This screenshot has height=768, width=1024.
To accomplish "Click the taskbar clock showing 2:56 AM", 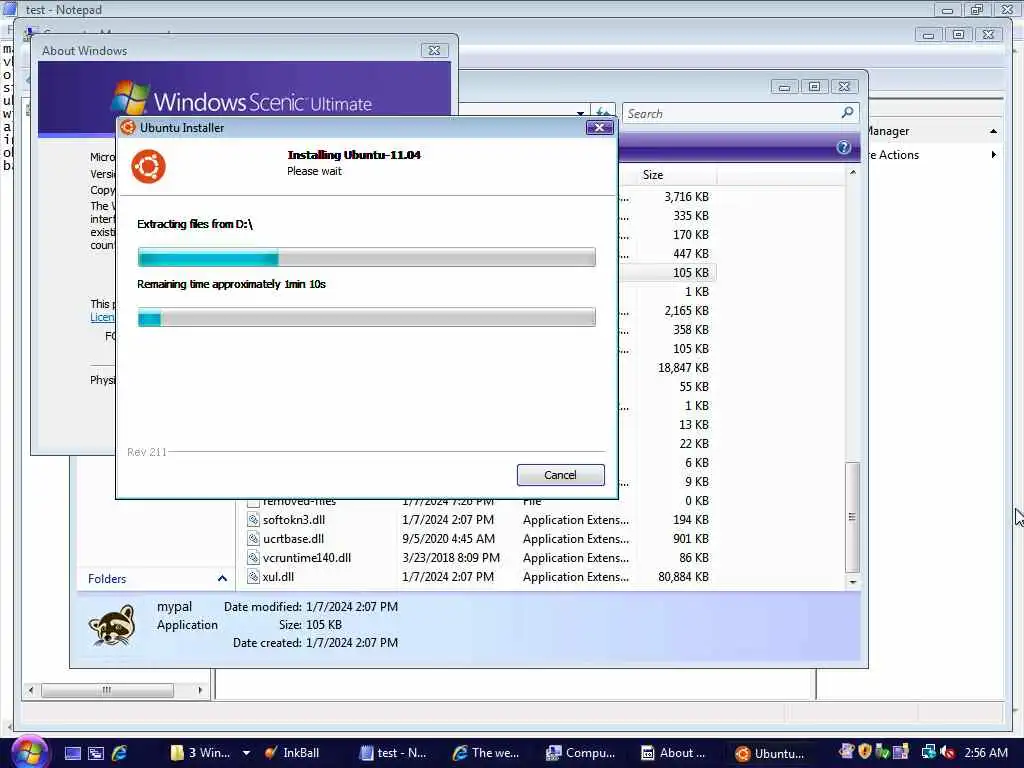I will coord(986,753).
